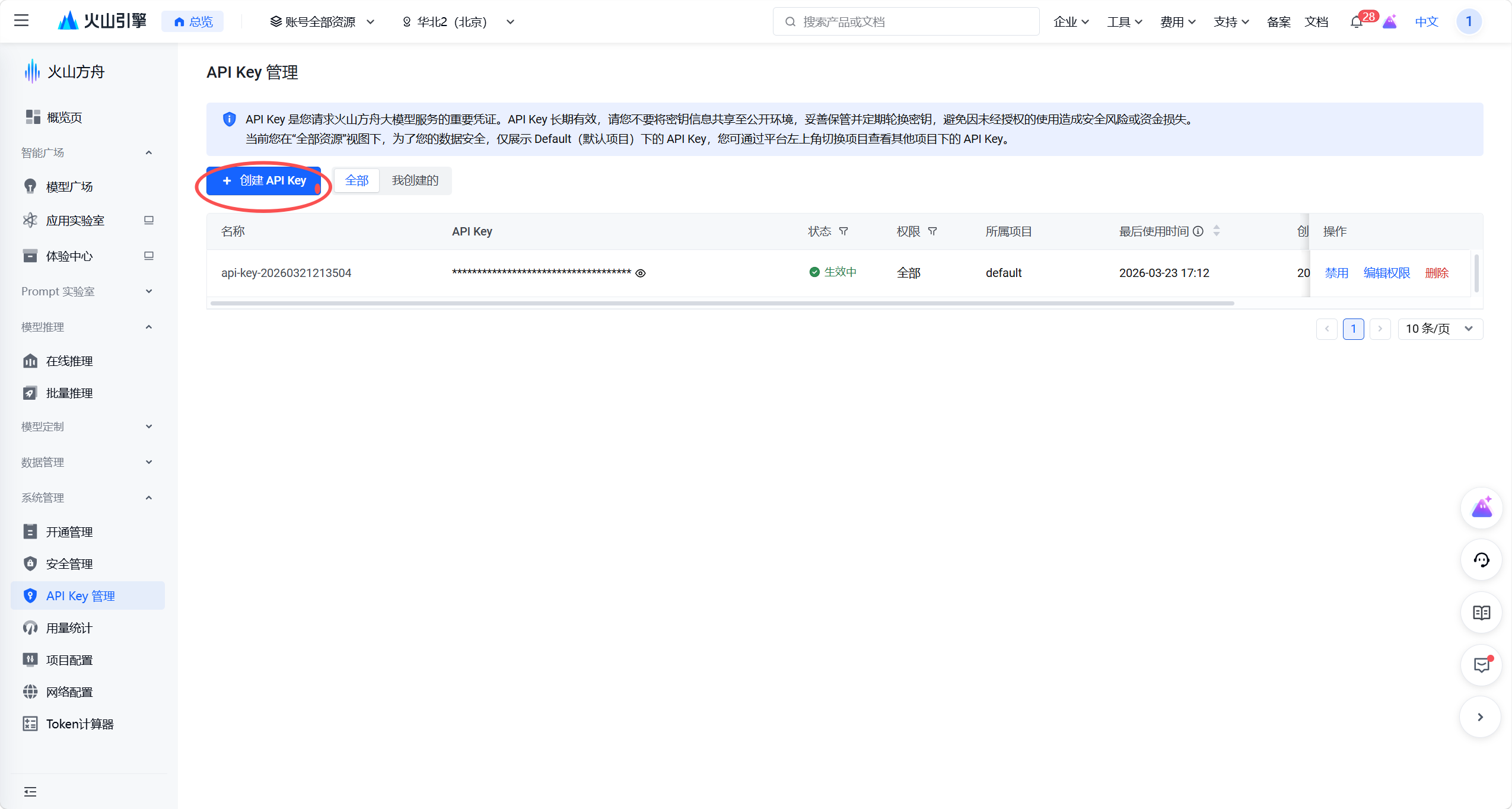Viewport: 1512px width, 809px height.
Task: Open the feedback message floating button
Action: (x=1481, y=665)
